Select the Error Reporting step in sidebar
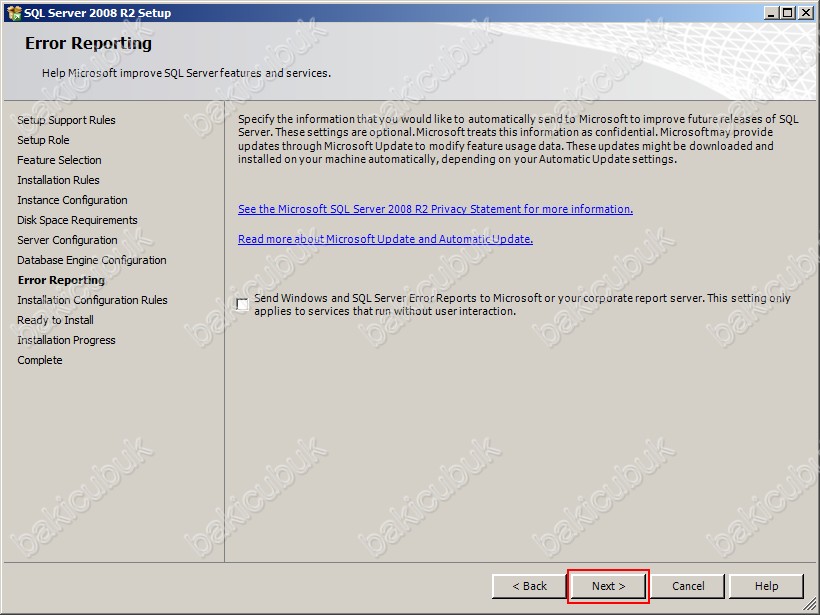Image resolution: width=820 pixels, height=615 pixels. click(61, 280)
